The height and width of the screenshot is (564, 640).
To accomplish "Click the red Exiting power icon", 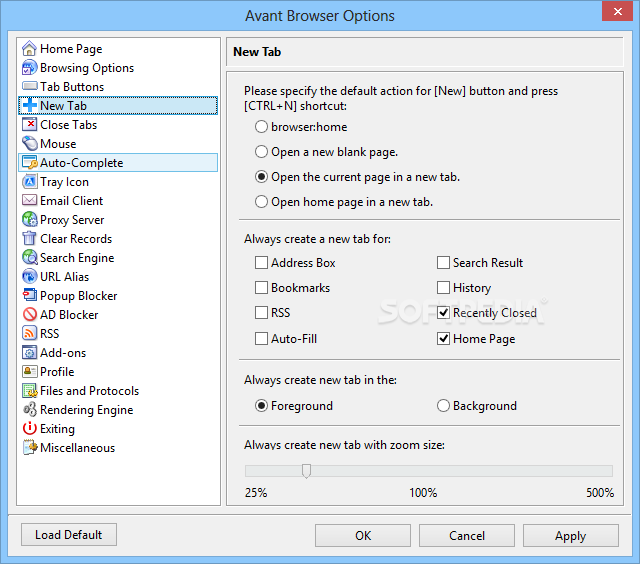I will tap(29, 428).
